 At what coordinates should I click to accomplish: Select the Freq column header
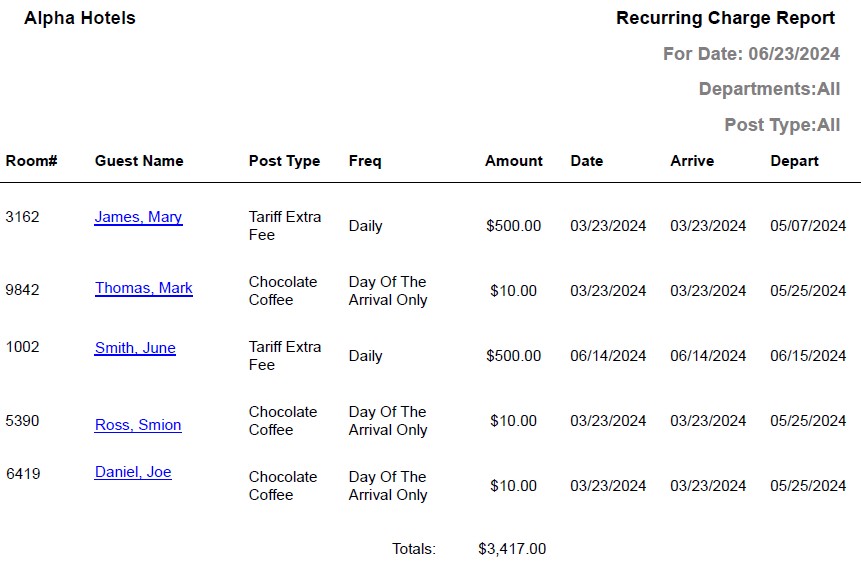364,161
